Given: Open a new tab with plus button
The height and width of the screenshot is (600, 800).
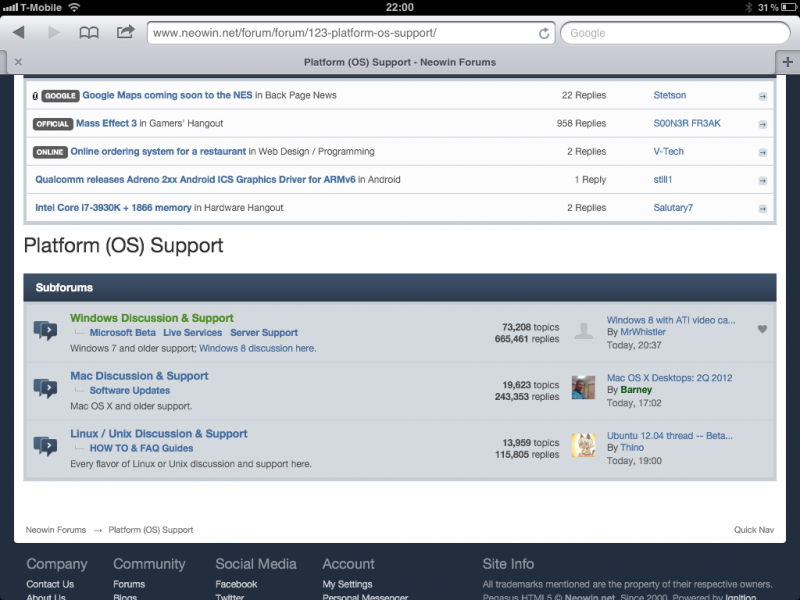Looking at the screenshot, I should click(x=787, y=62).
